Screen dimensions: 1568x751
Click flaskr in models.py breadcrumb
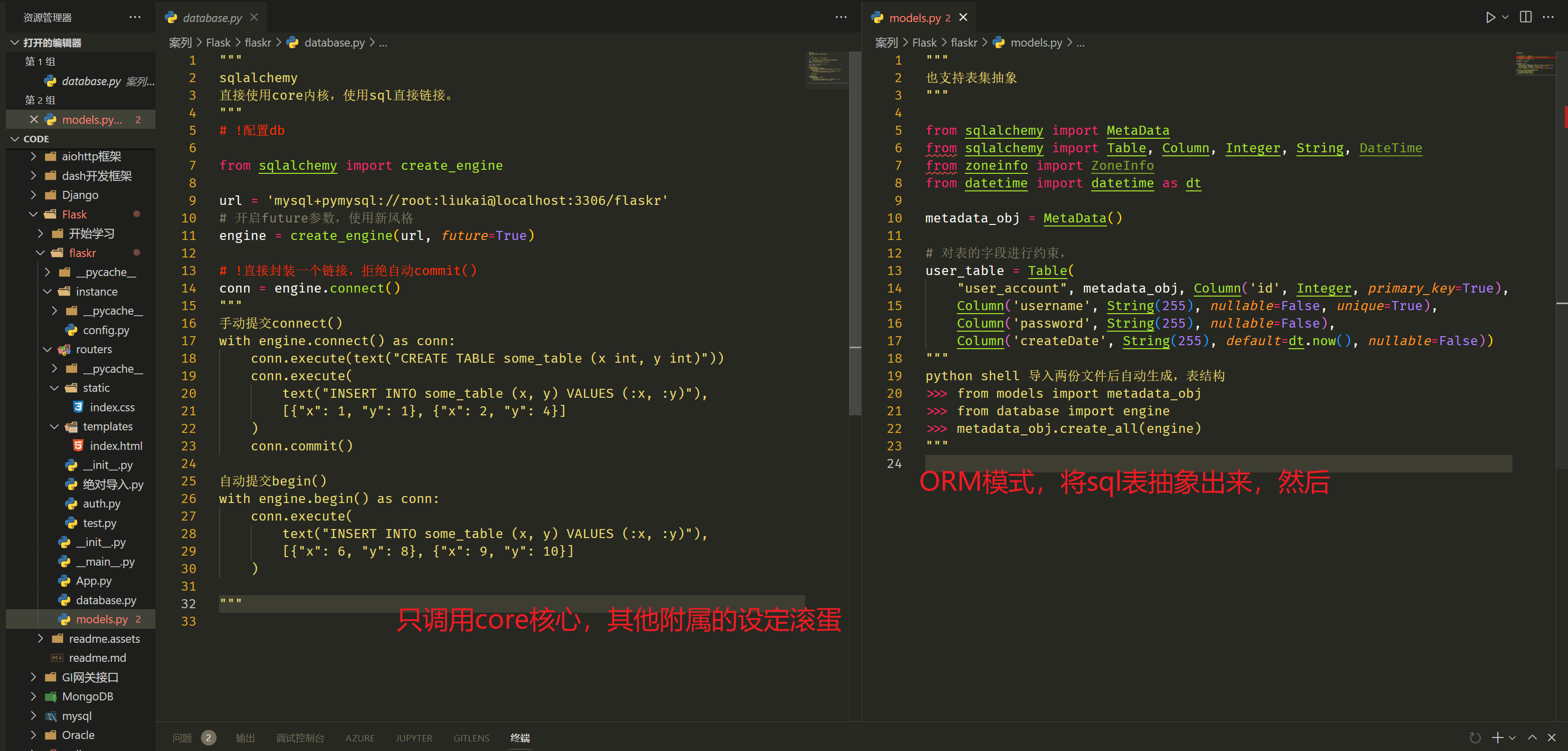[x=963, y=43]
